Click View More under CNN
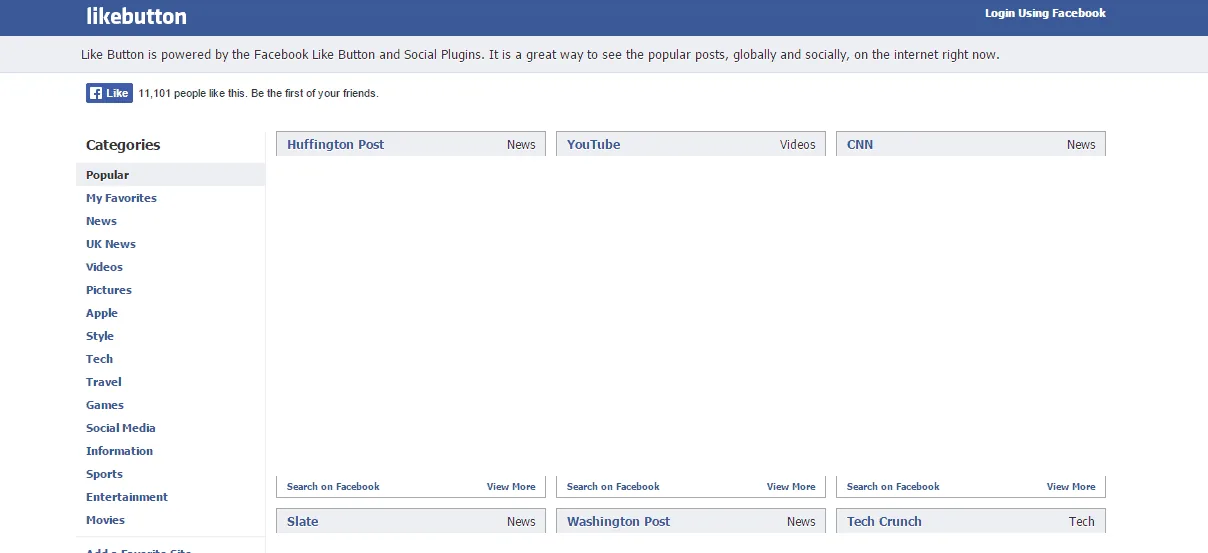 point(1071,487)
